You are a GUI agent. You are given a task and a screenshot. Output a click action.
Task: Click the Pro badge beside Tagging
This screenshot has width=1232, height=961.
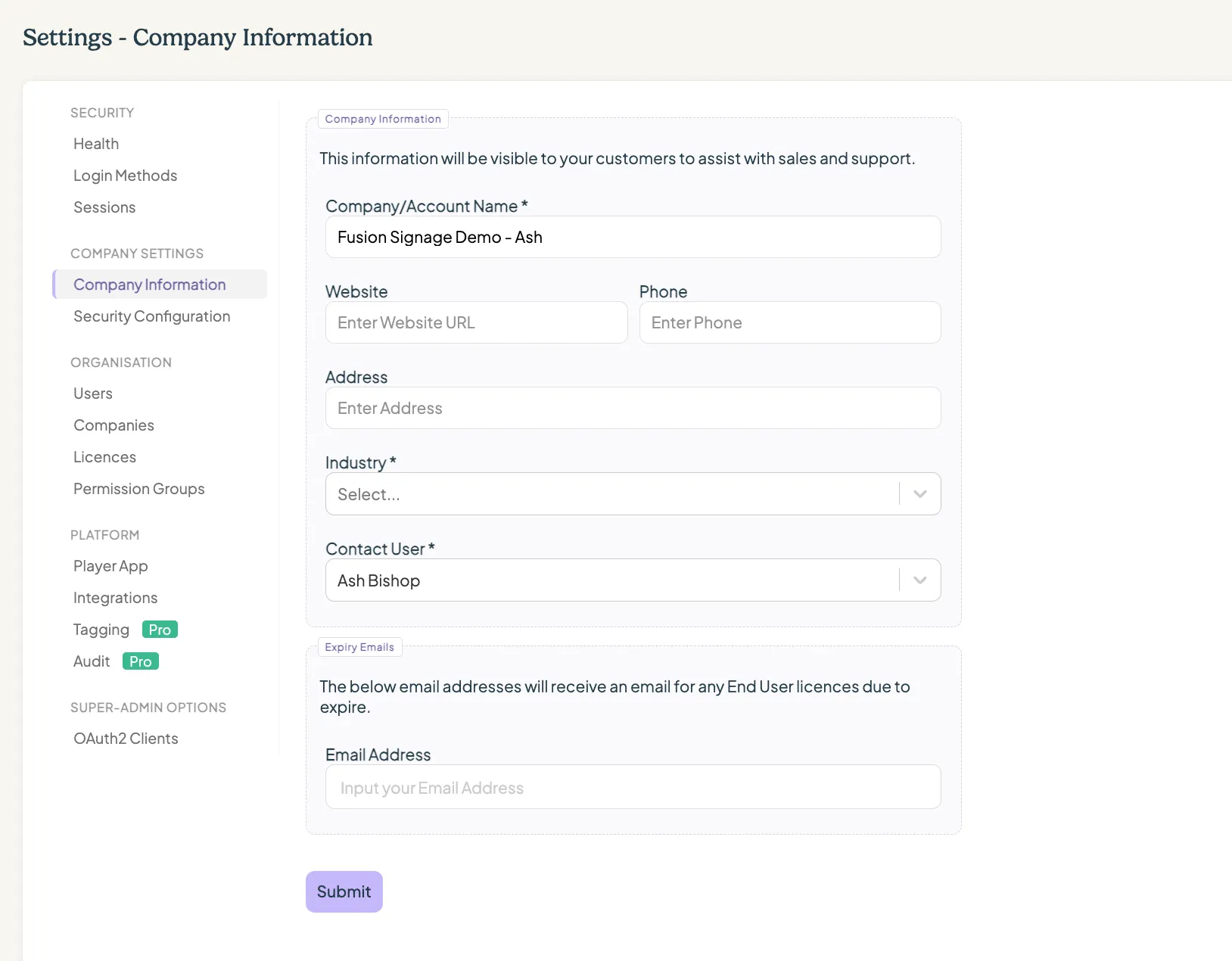pyautogui.click(x=160, y=630)
